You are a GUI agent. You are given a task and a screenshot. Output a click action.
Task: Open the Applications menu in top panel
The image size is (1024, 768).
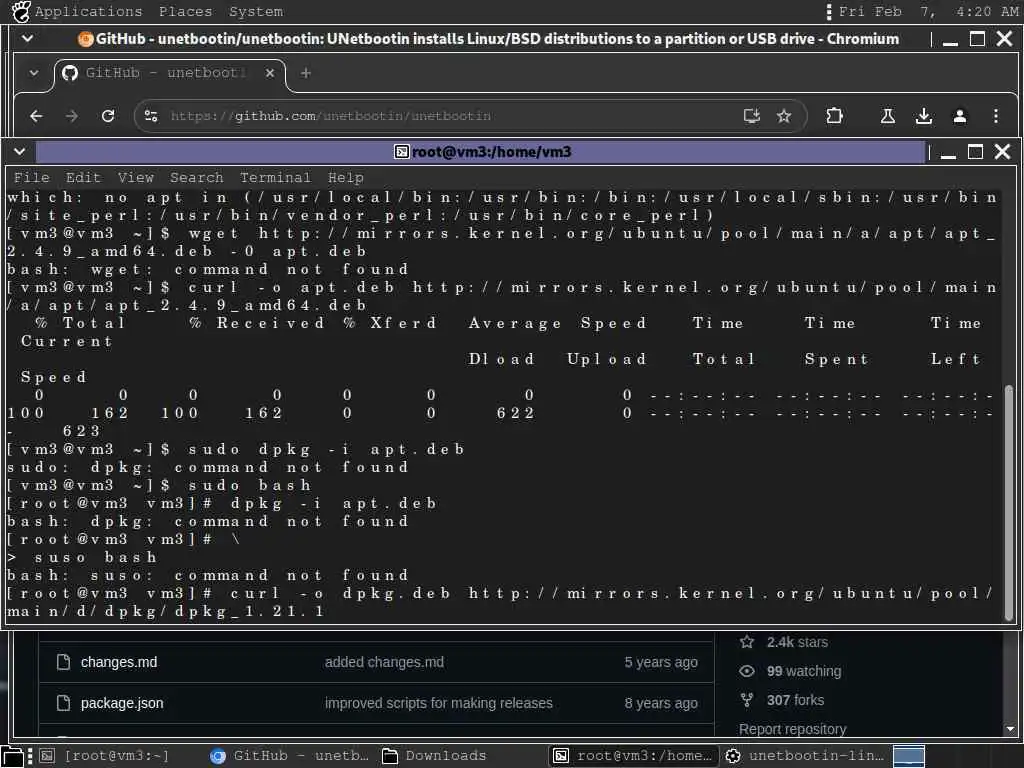[x=88, y=12]
